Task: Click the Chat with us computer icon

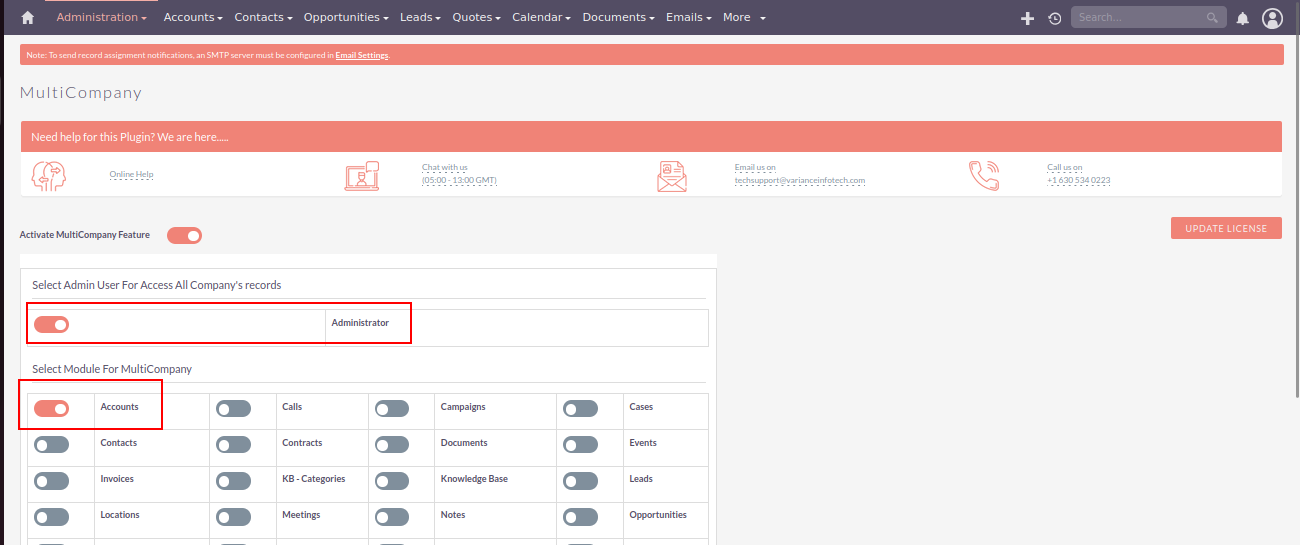Action: (x=362, y=175)
